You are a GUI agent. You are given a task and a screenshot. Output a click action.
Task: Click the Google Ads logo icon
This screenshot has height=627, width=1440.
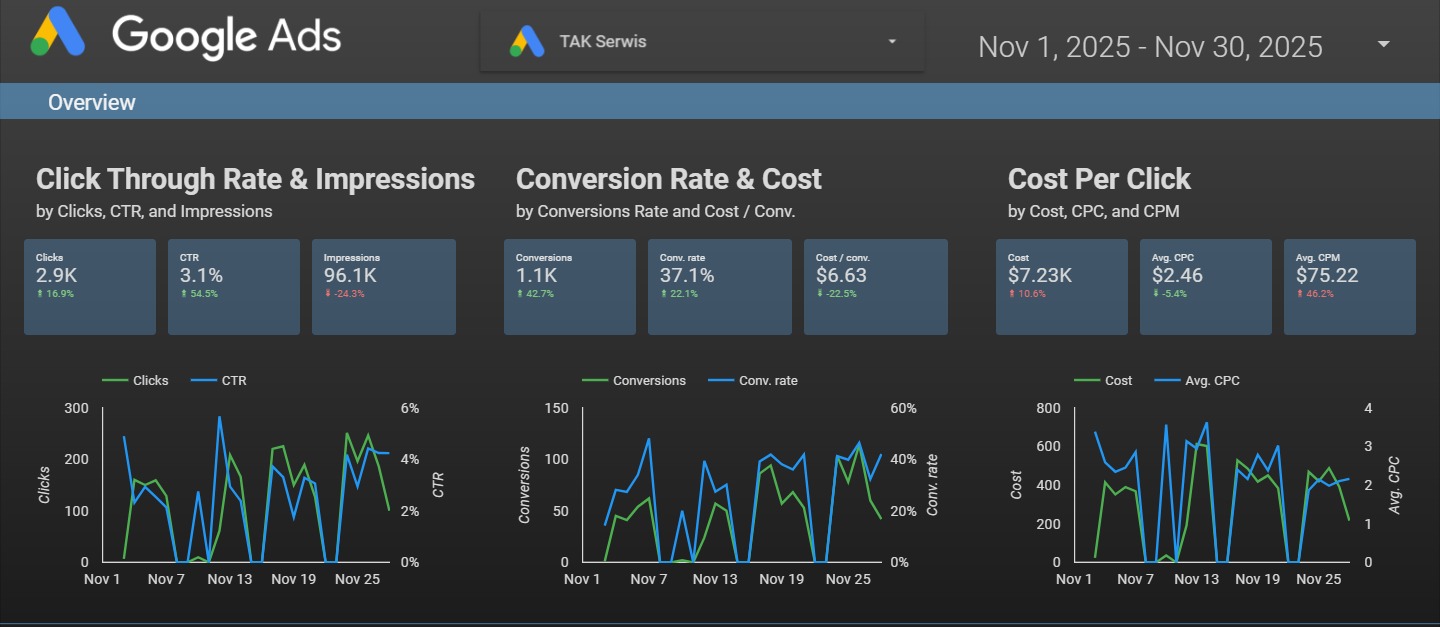58,36
